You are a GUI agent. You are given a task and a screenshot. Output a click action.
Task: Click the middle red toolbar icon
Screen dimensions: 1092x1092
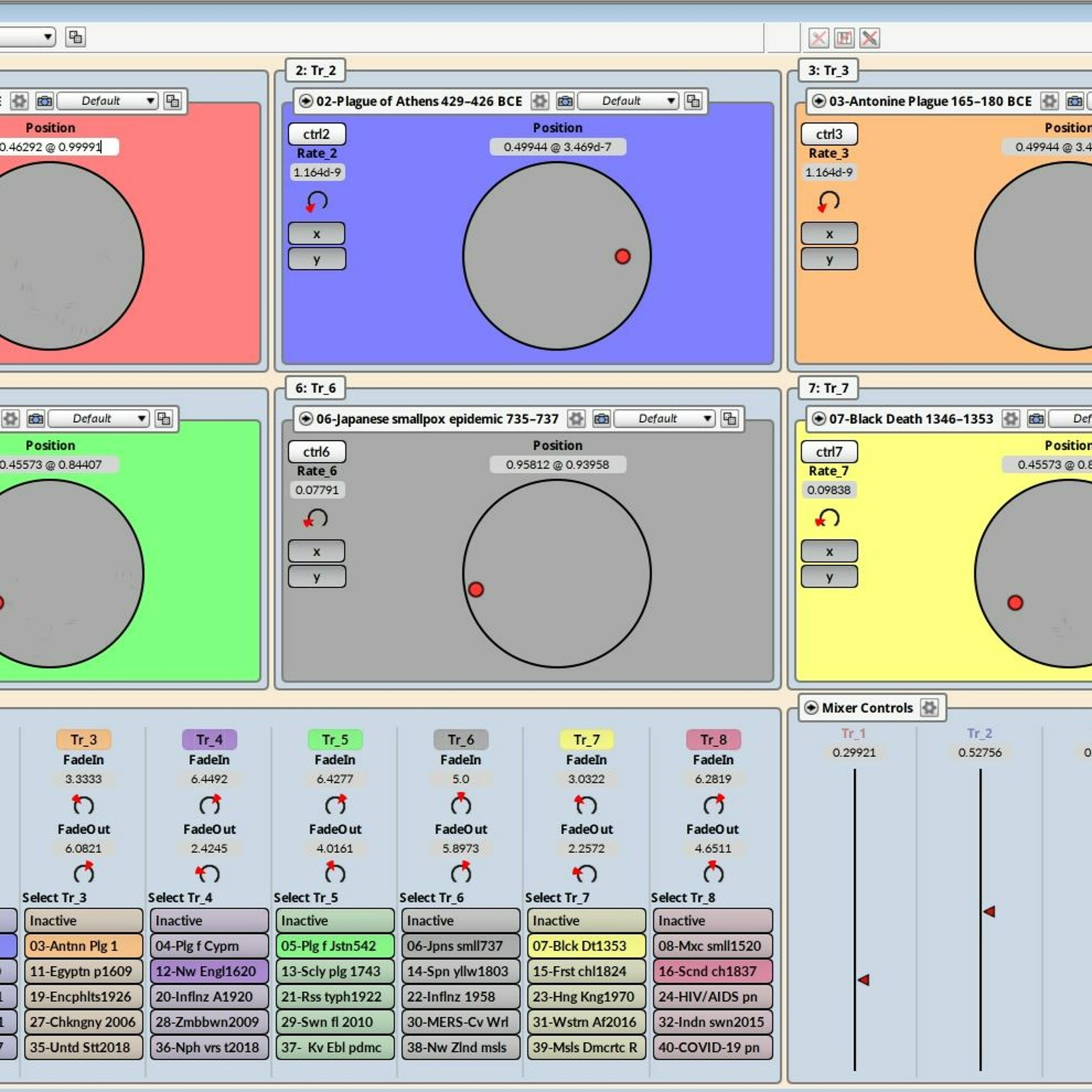tap(844, 38)
